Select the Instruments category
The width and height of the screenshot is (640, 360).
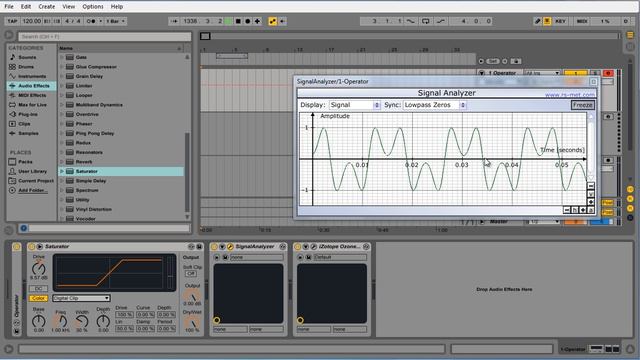32,76
